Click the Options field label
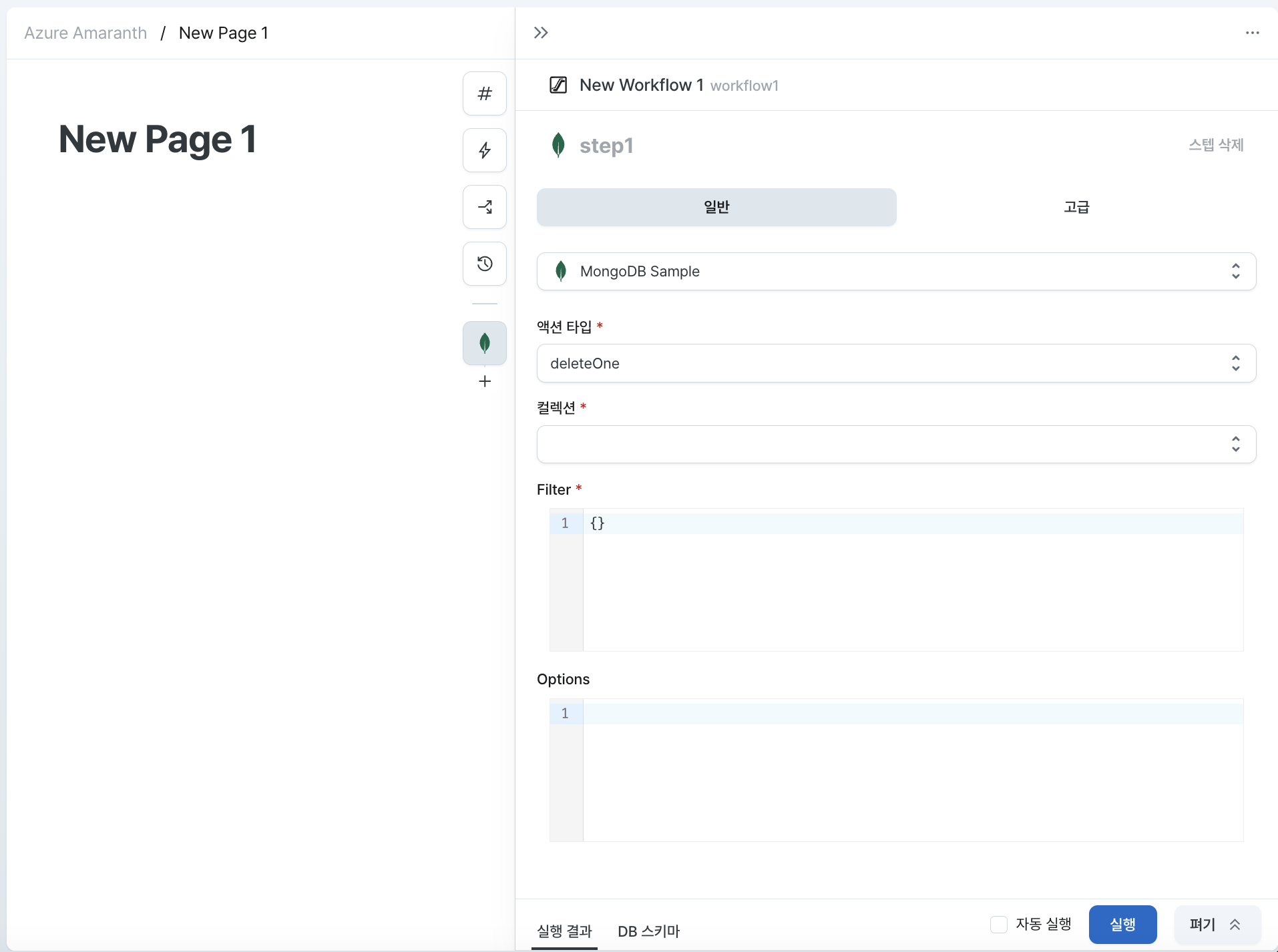The width and height of the screenshot is (1278, 952). 563,679
